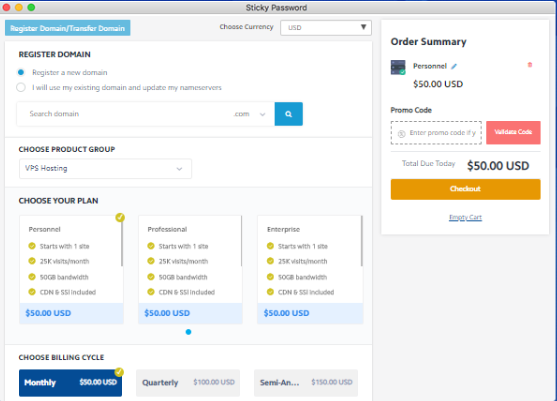Click the server product icon in Order Summary
Image resolution: width=557 pixels, height=401 pixels.
coord(398,67)
